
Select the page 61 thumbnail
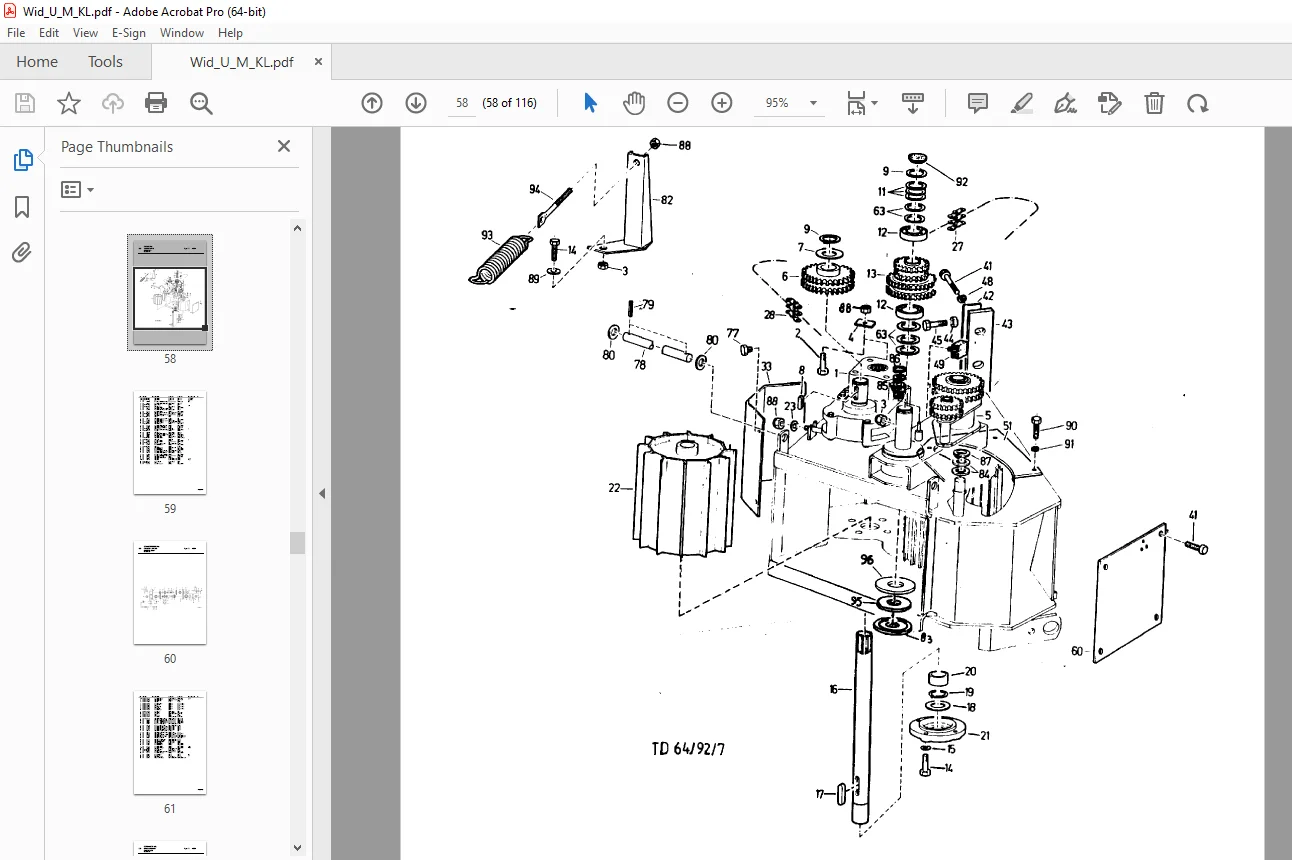tap(170, 743)
